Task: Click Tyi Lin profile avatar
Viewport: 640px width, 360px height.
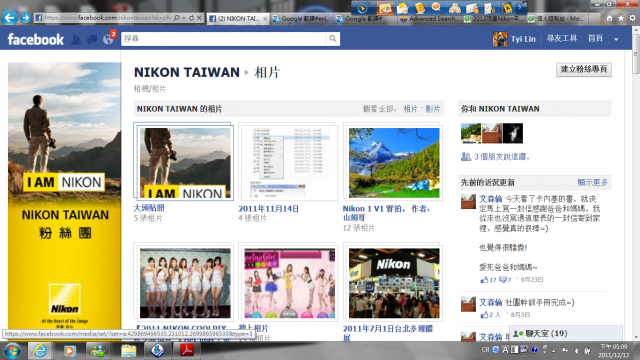Action: [x=500, y=39]
